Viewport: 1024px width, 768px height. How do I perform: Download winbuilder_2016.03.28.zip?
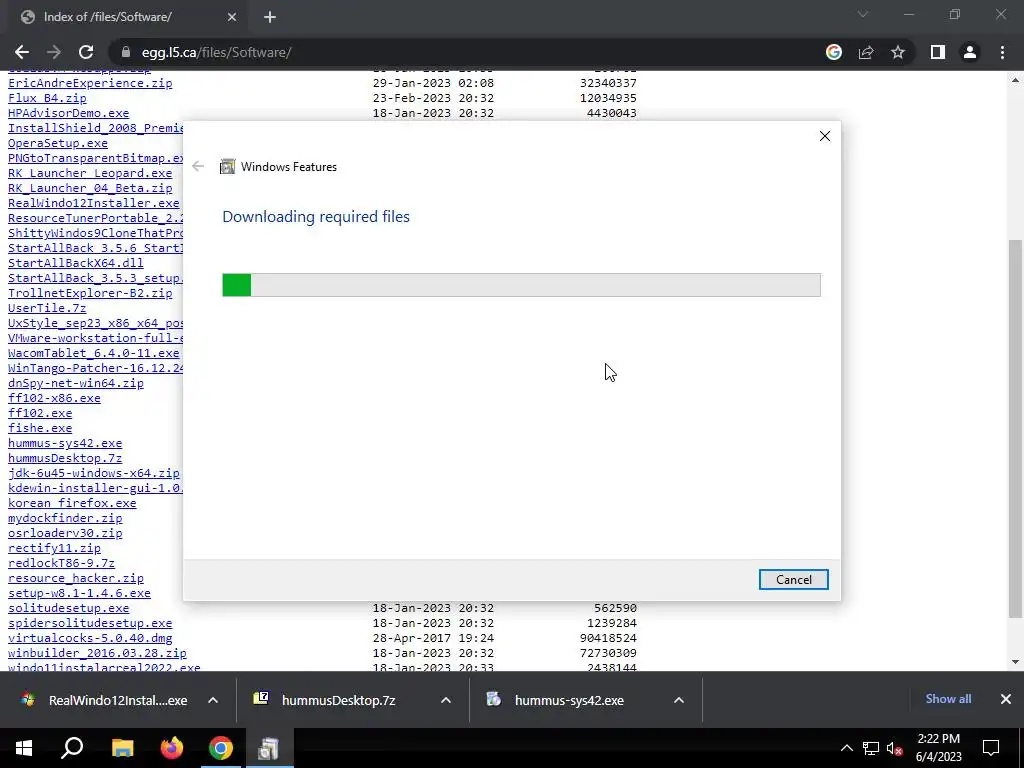pyautogui.click(x=97, y=654)
